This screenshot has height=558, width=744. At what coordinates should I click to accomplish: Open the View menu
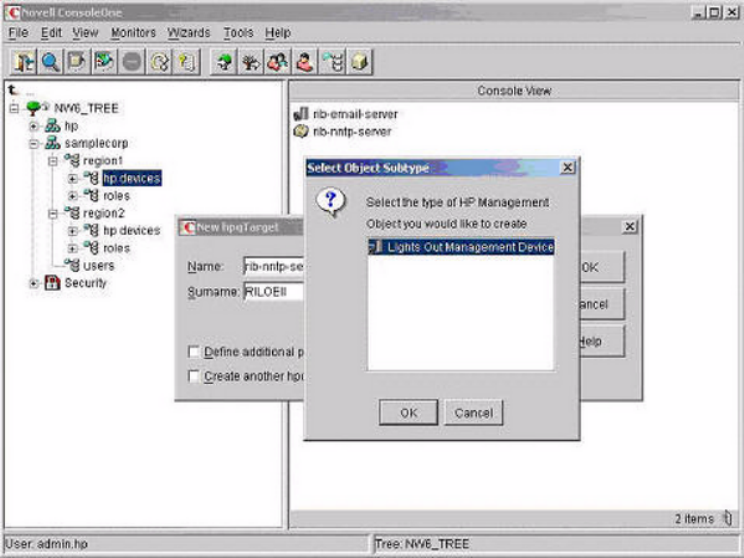point(85,33)
